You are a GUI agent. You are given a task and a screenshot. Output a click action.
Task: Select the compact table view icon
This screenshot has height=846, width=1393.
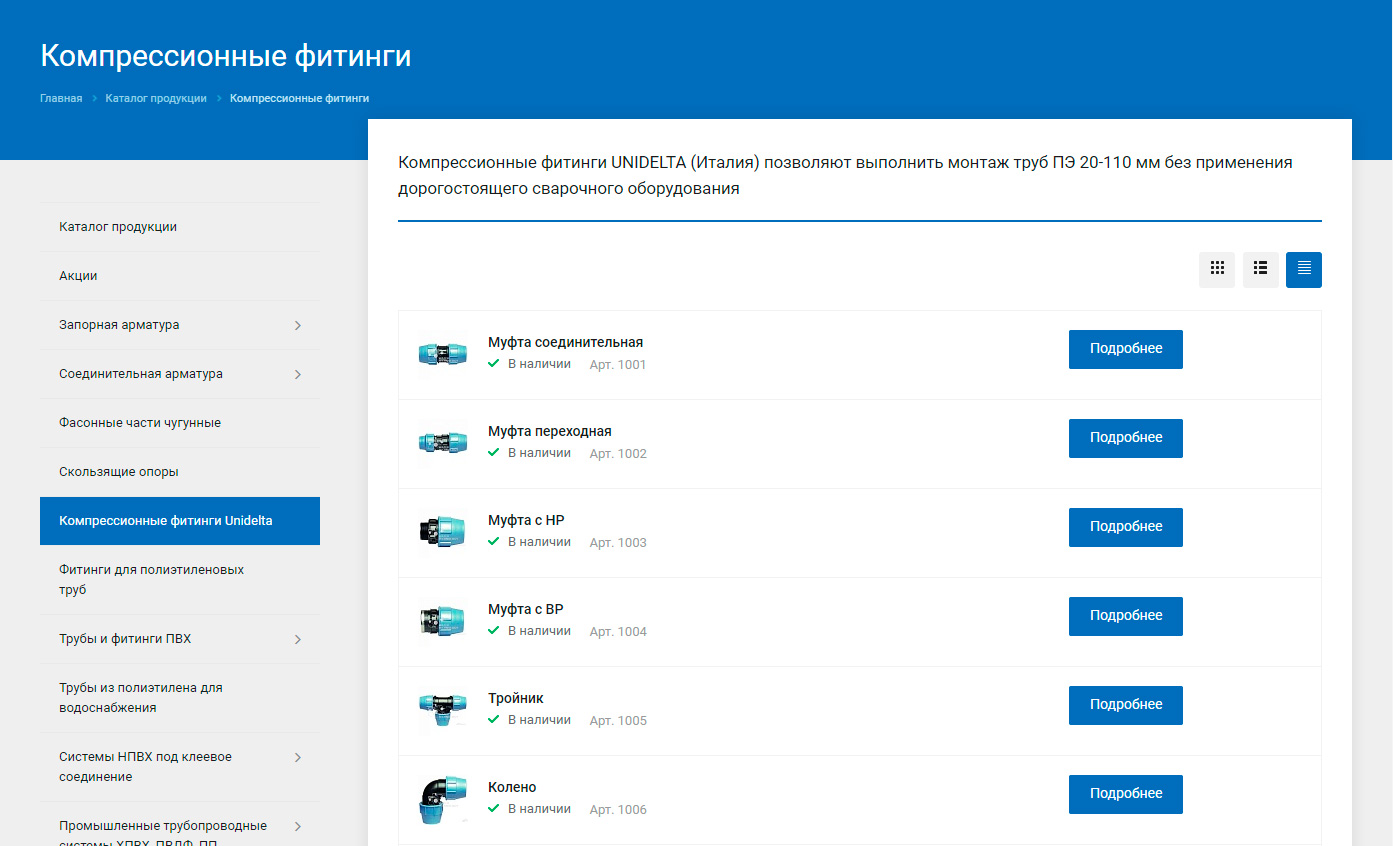1304,269
